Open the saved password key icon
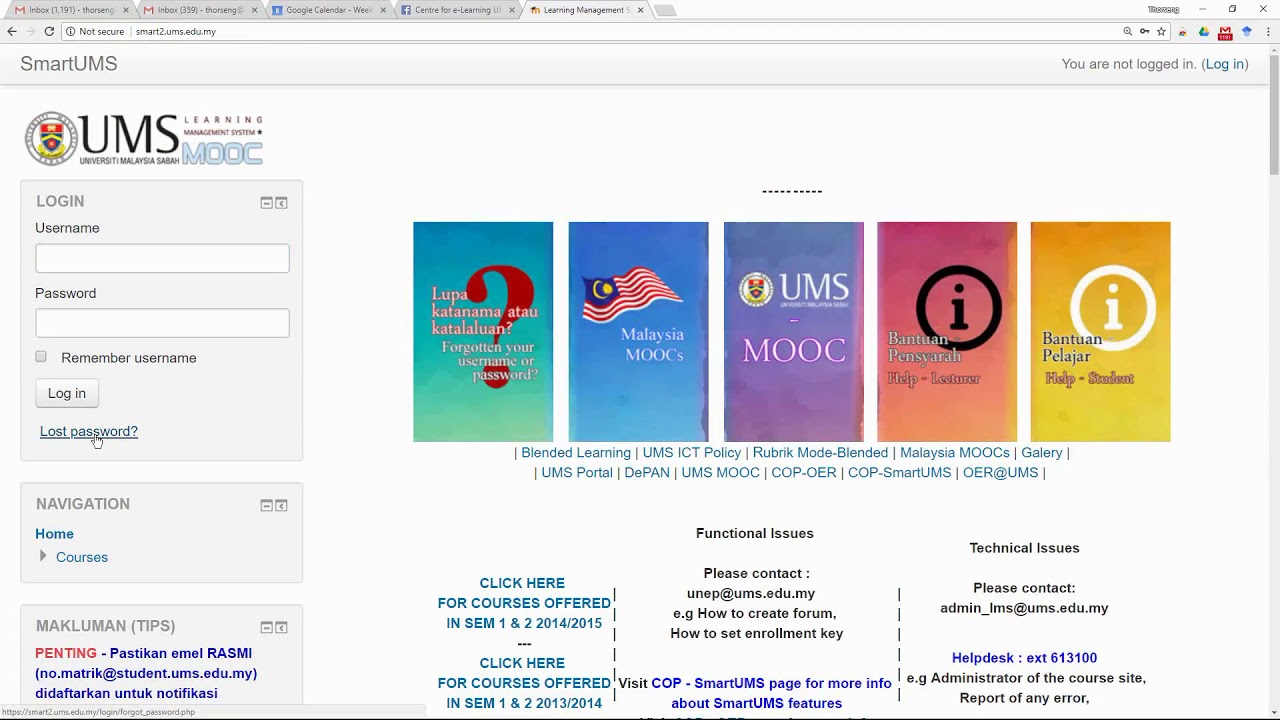 1144,31
